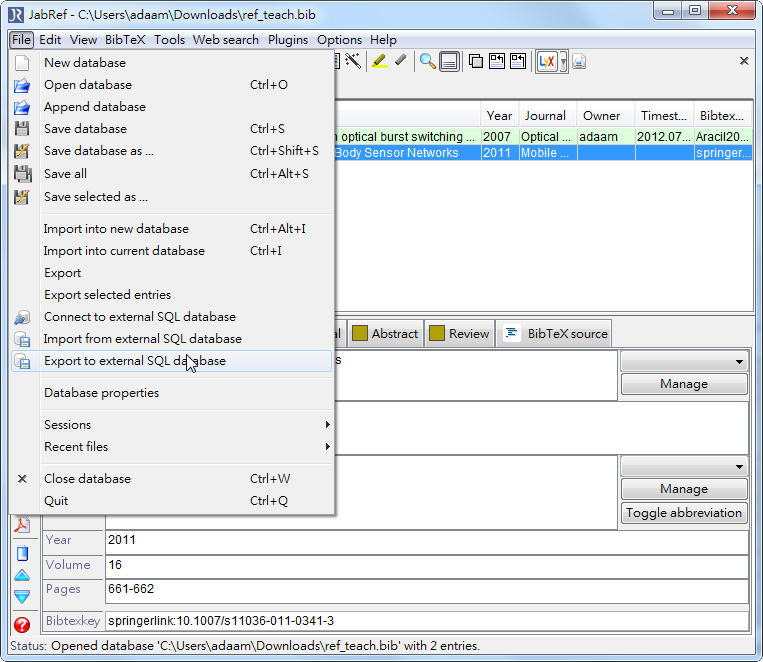Switch to the Review tab
Screen dimensions: 763x662
[459, 334]
